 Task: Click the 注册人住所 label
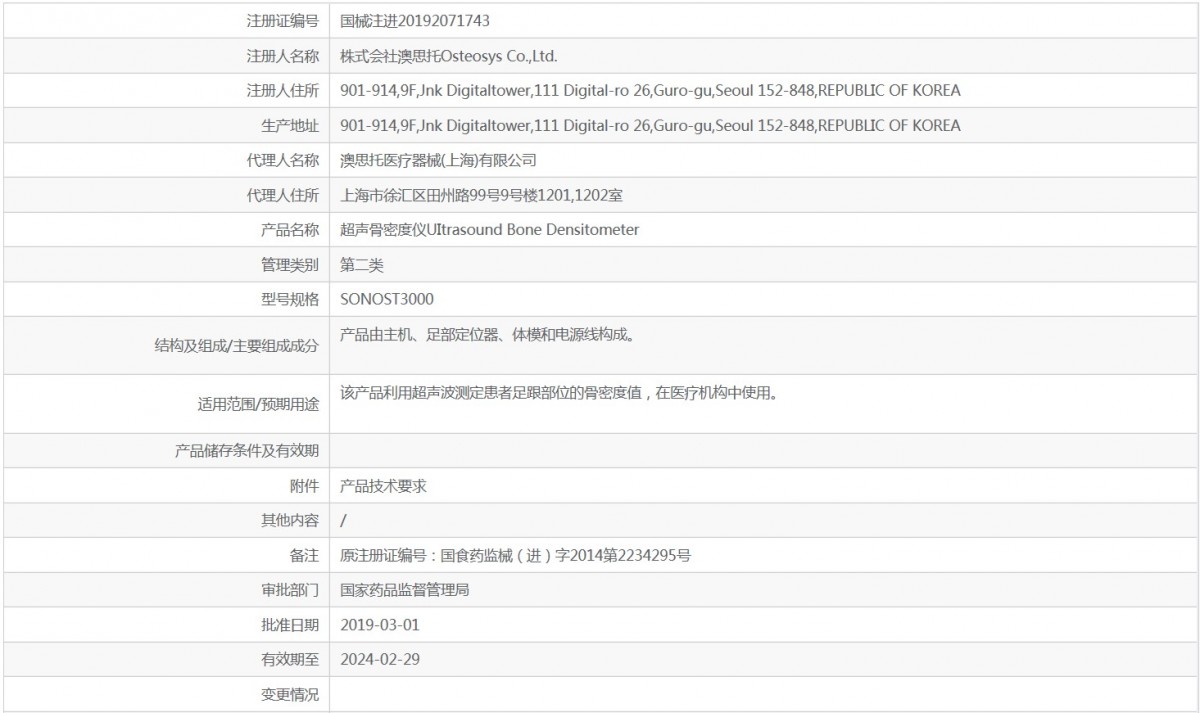coord(282,90)
